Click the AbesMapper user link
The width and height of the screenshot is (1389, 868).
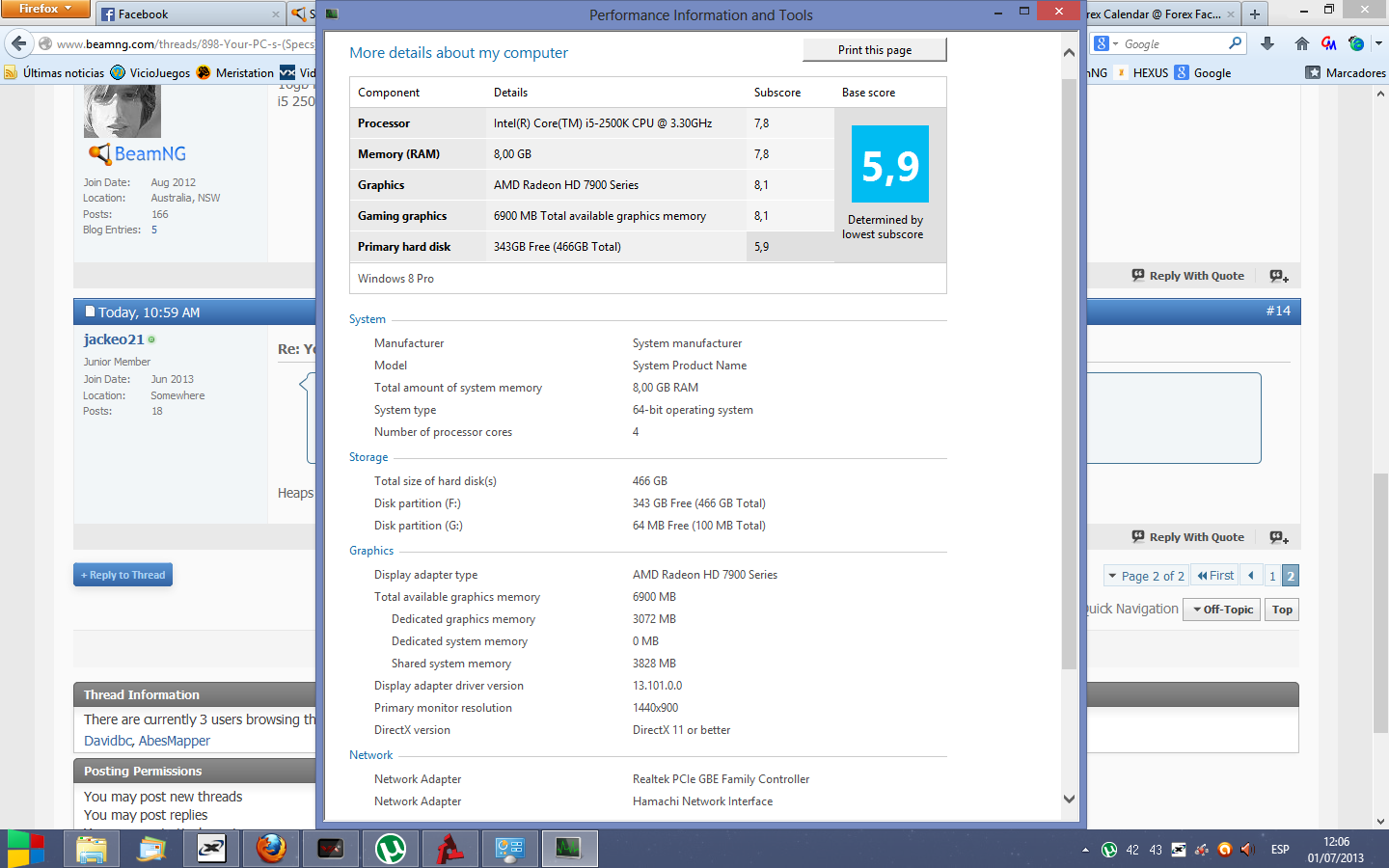[175, 741]
